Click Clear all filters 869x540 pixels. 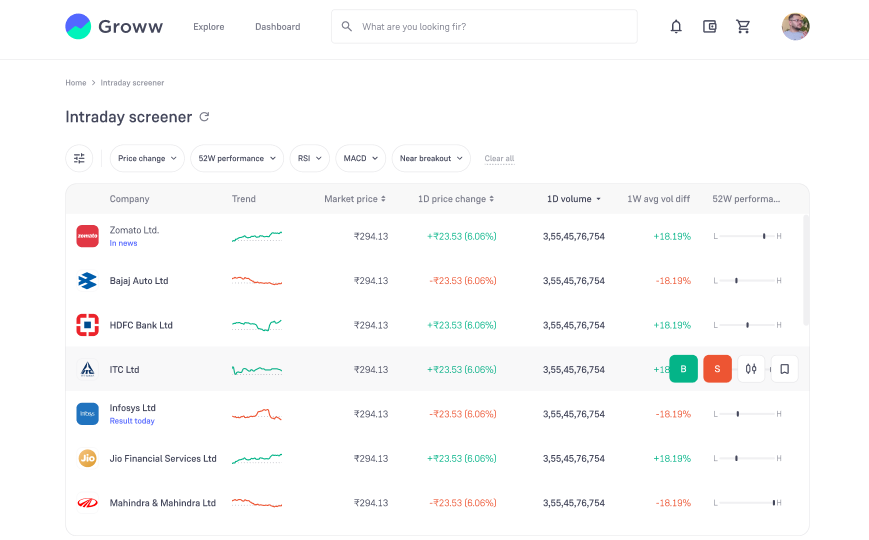(499, 159)
